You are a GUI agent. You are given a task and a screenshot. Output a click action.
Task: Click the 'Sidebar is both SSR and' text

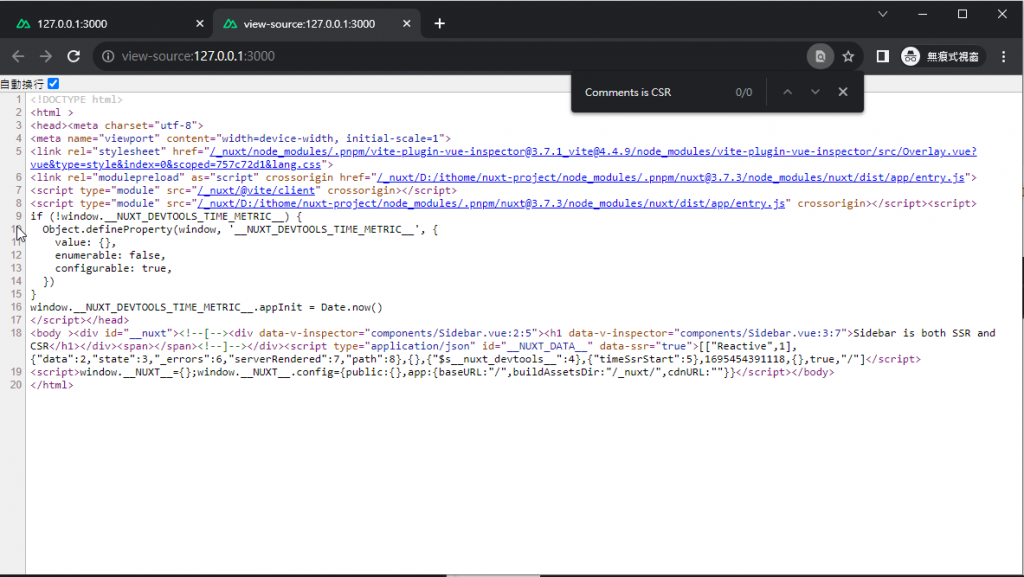tap(924, 333)
